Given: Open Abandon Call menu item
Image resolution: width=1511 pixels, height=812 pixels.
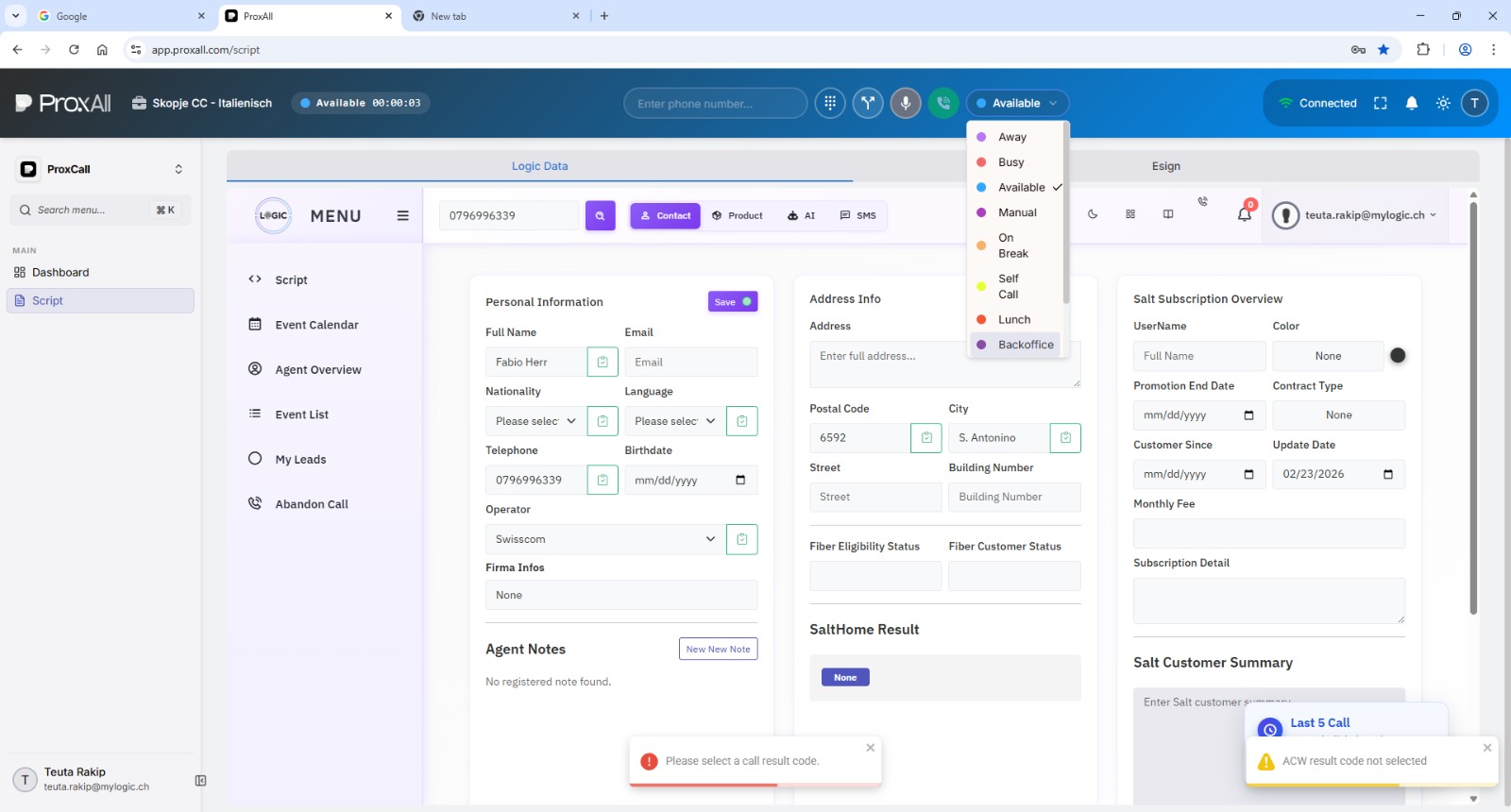Looking at the screenshot, I should click(x=312, y=504).
